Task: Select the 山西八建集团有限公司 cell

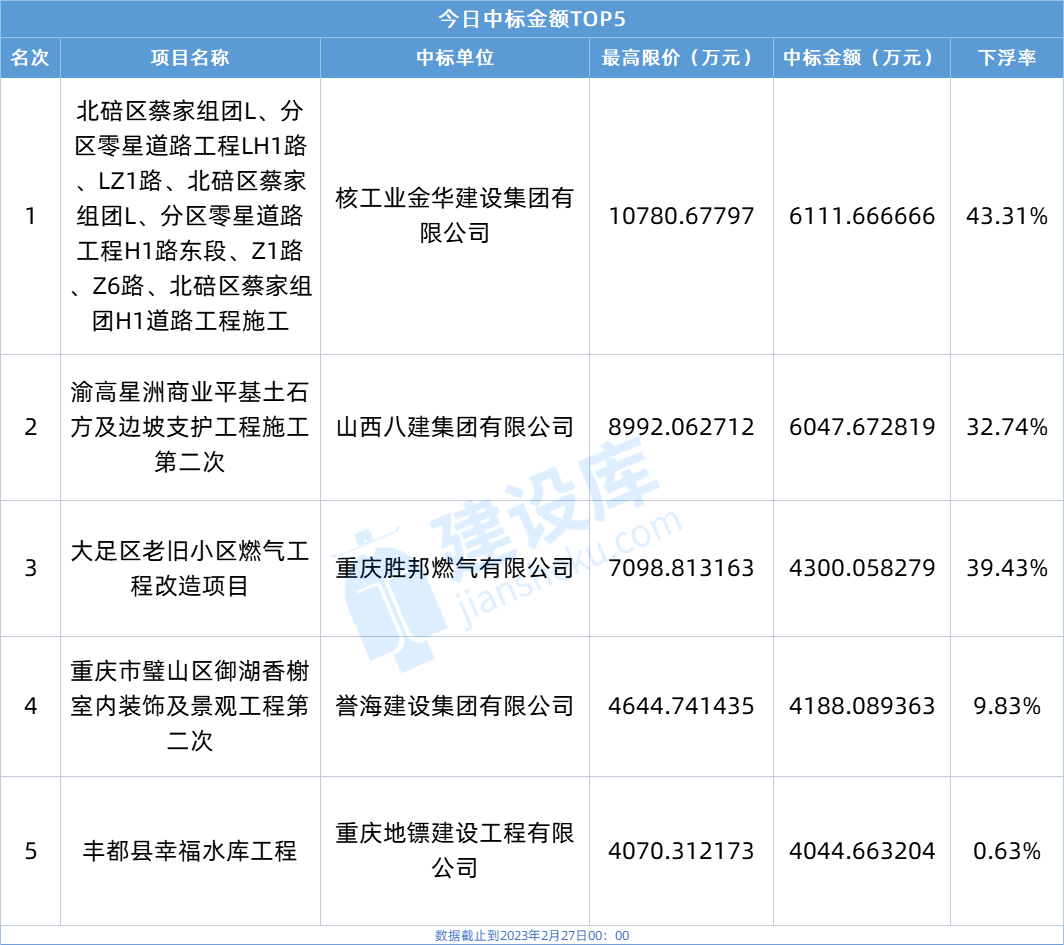Action: point(455,427)
